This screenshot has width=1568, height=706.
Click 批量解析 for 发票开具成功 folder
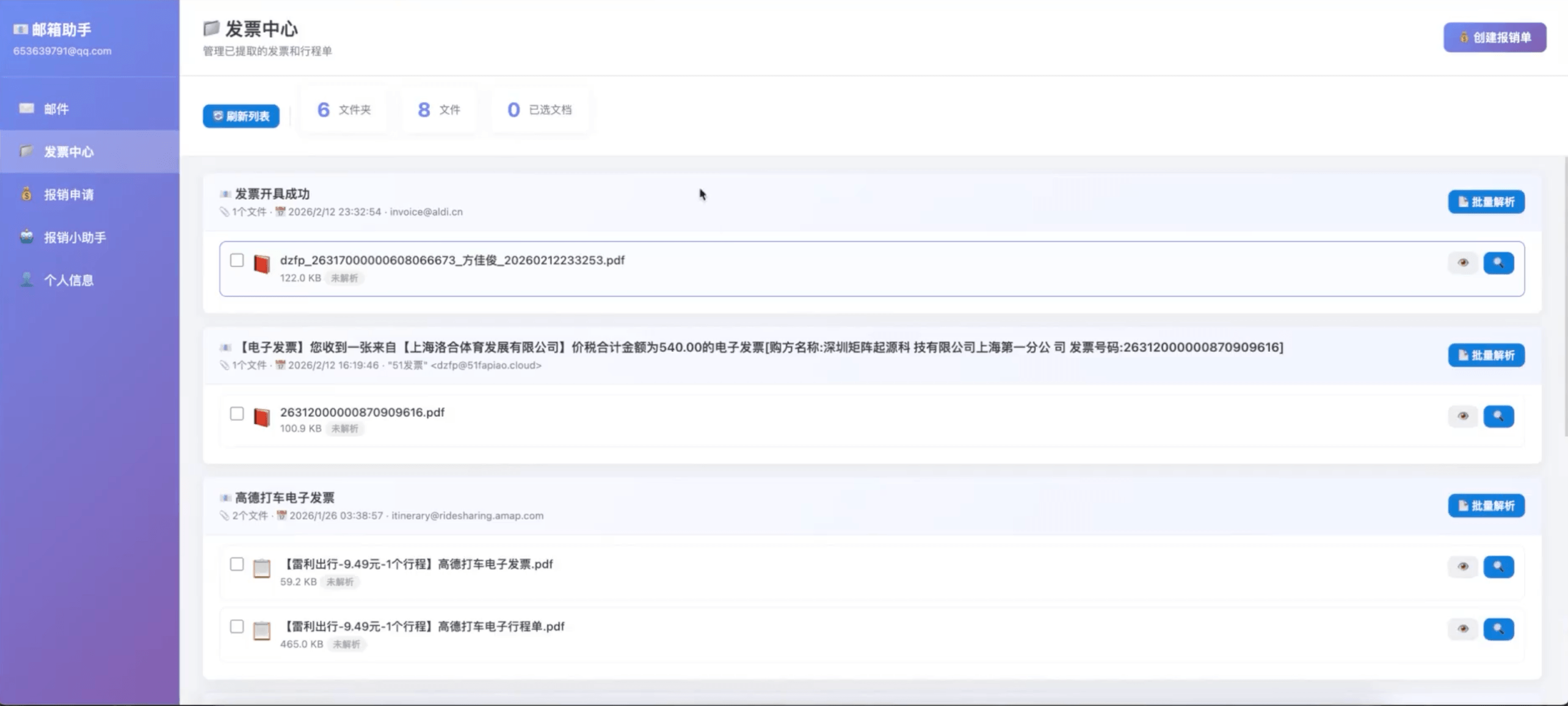tap(1486, 202)
